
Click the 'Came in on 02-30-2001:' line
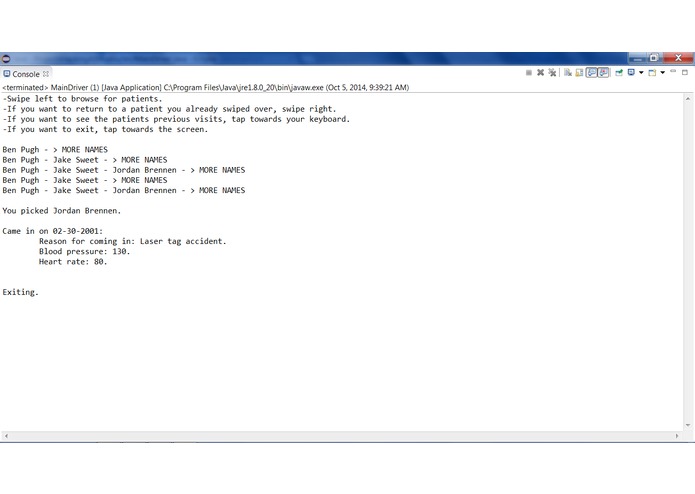coord(52,231)
